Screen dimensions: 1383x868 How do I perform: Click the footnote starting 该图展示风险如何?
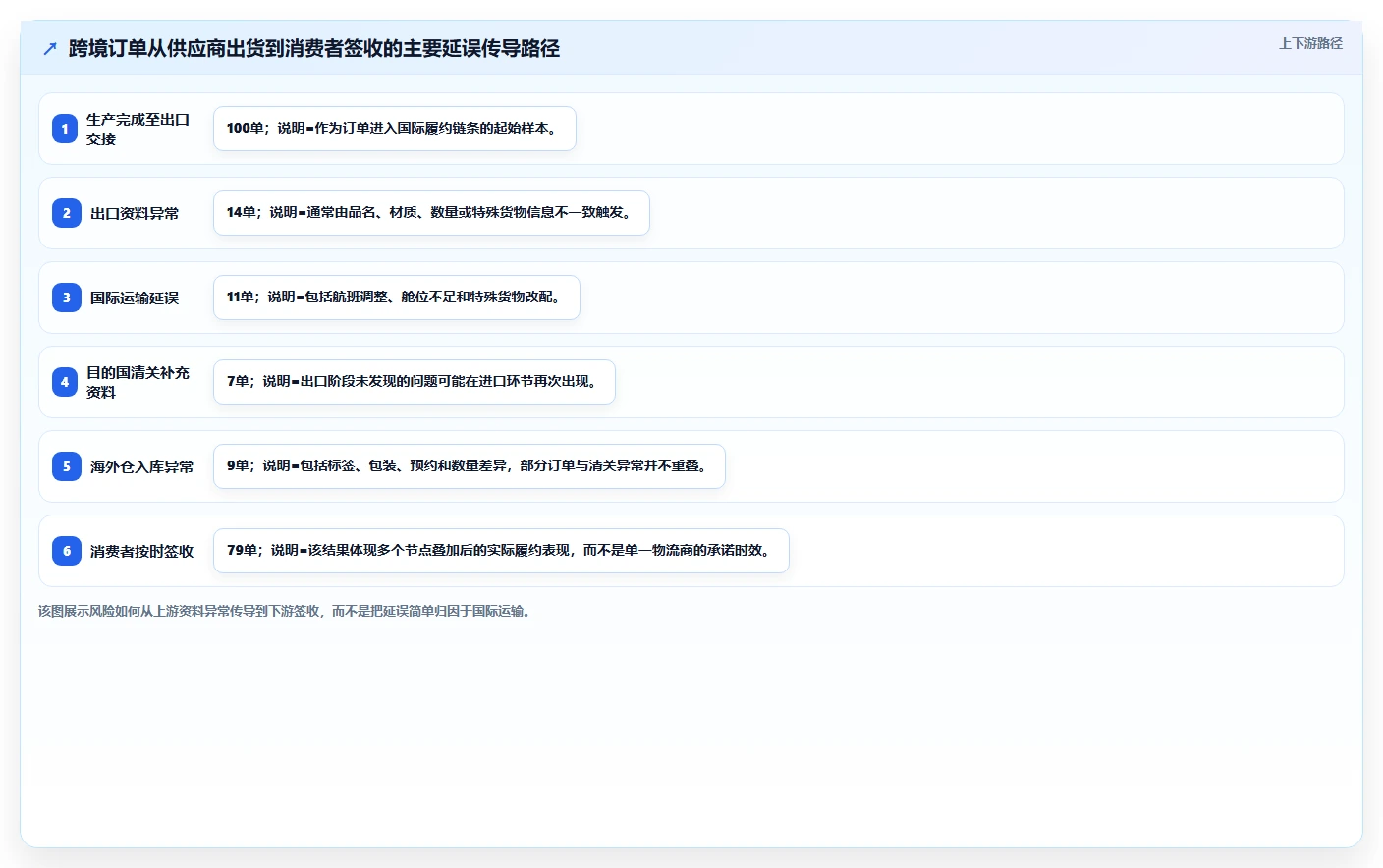(287, 611)
